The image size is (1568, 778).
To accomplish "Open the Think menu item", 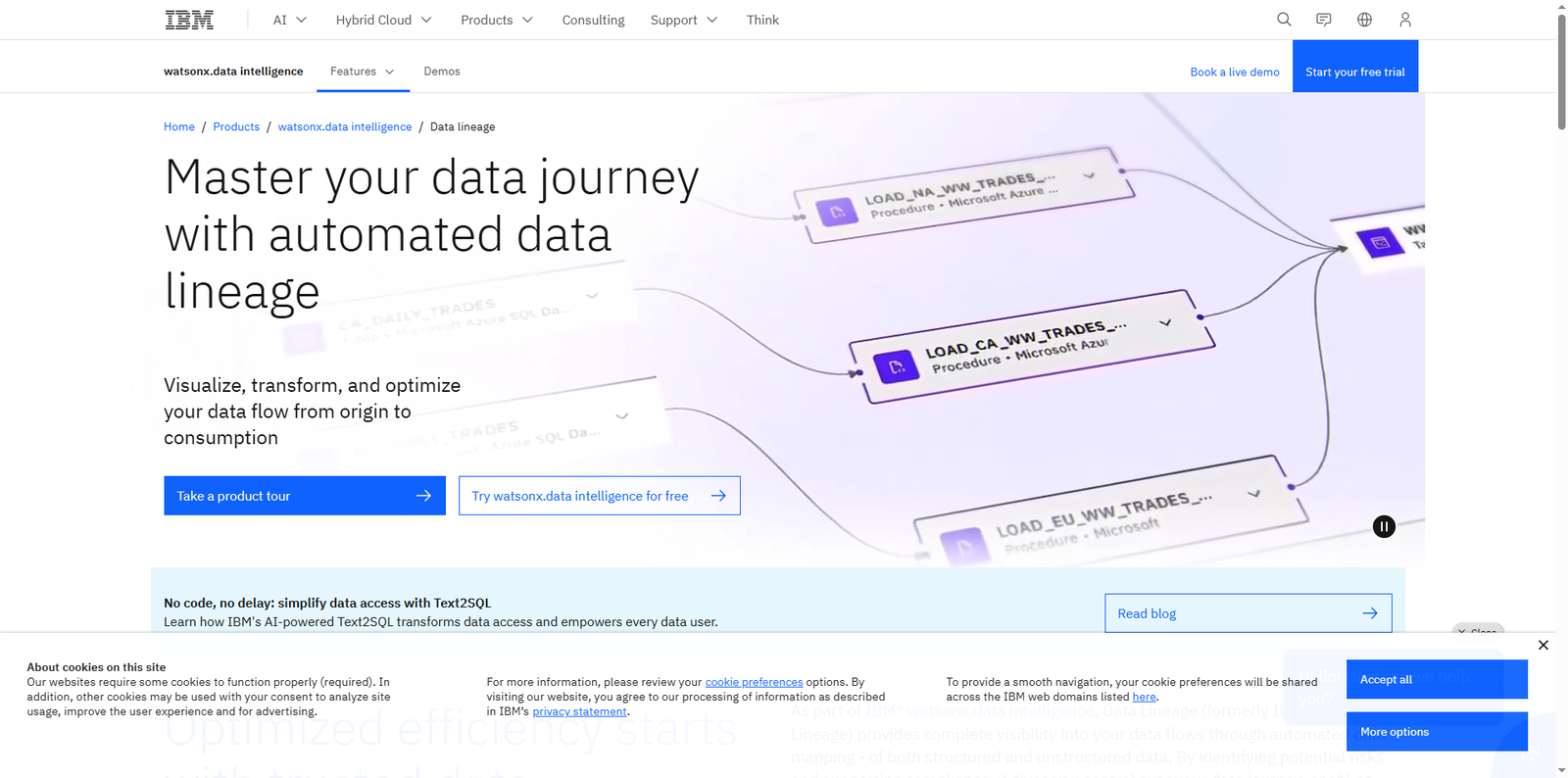I will (762, 20).
